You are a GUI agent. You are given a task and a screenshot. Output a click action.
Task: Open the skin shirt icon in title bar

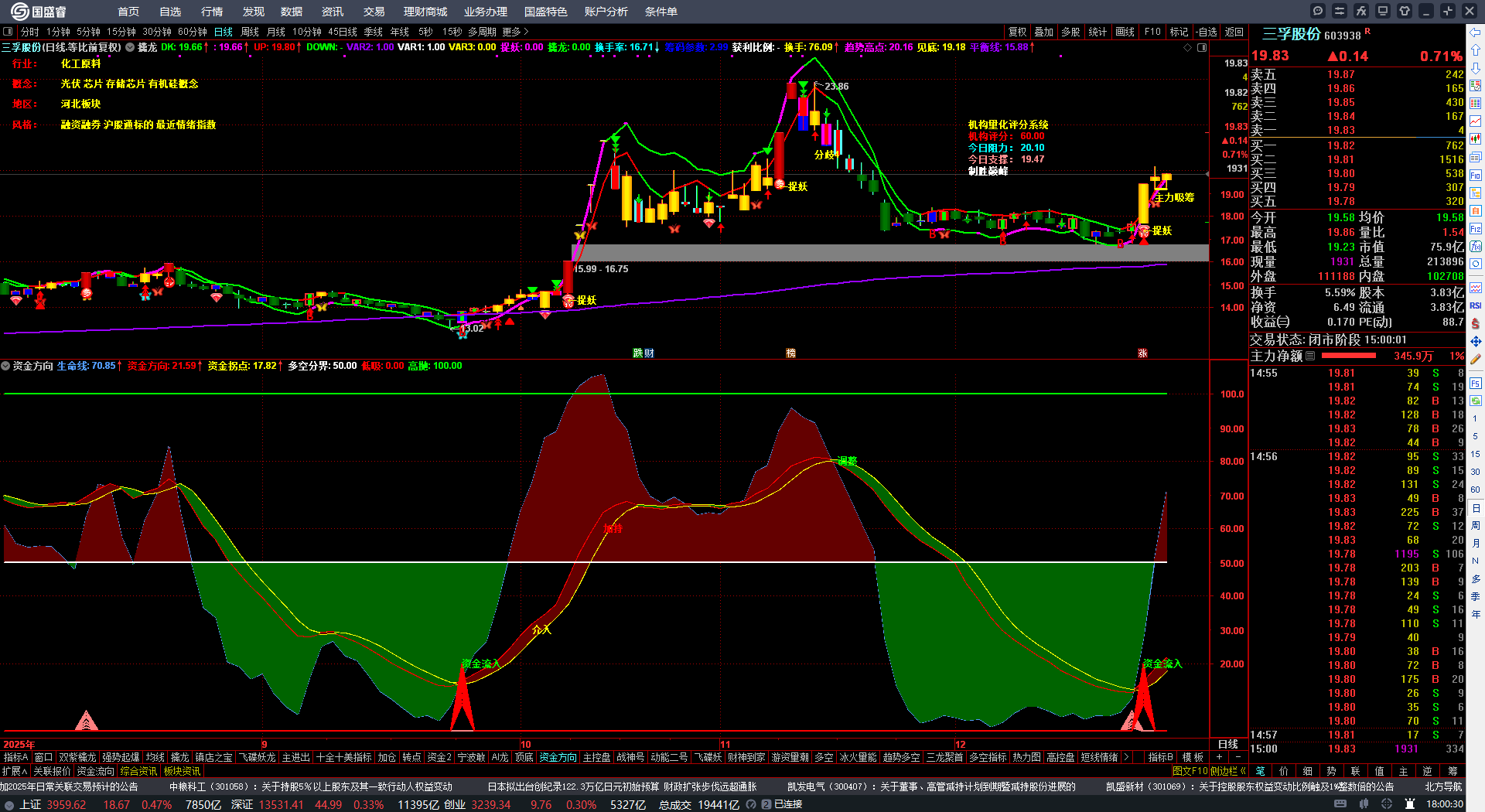1405,11
